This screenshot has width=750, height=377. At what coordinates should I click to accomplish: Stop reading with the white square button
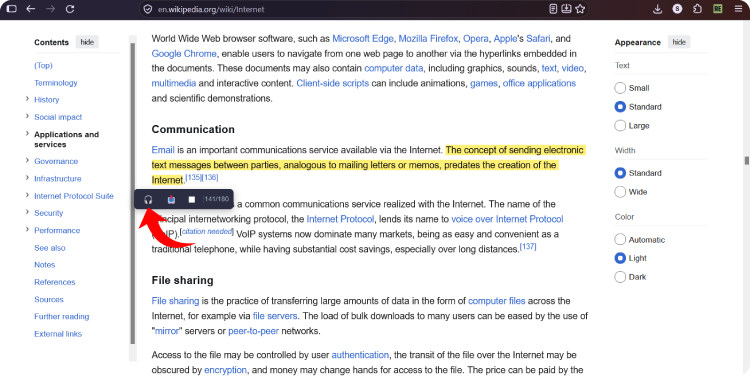(192, 200)
